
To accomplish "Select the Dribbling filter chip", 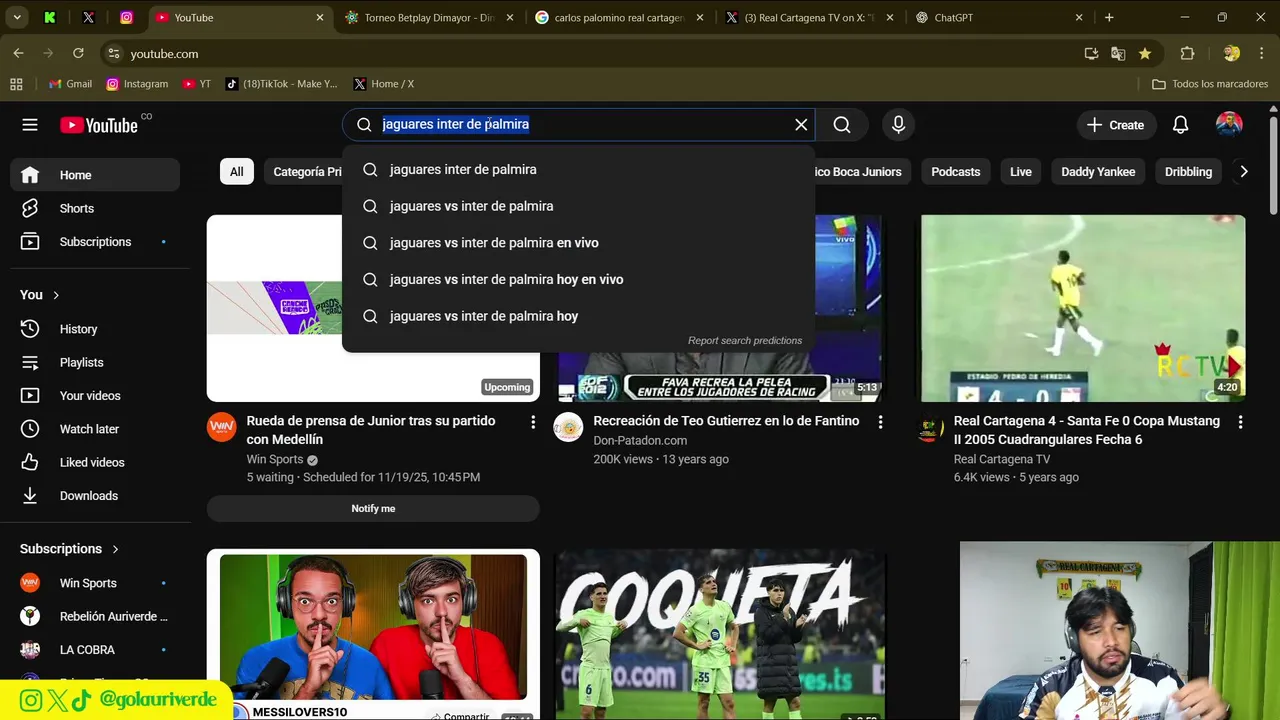I will click(x=1188, y=172).
